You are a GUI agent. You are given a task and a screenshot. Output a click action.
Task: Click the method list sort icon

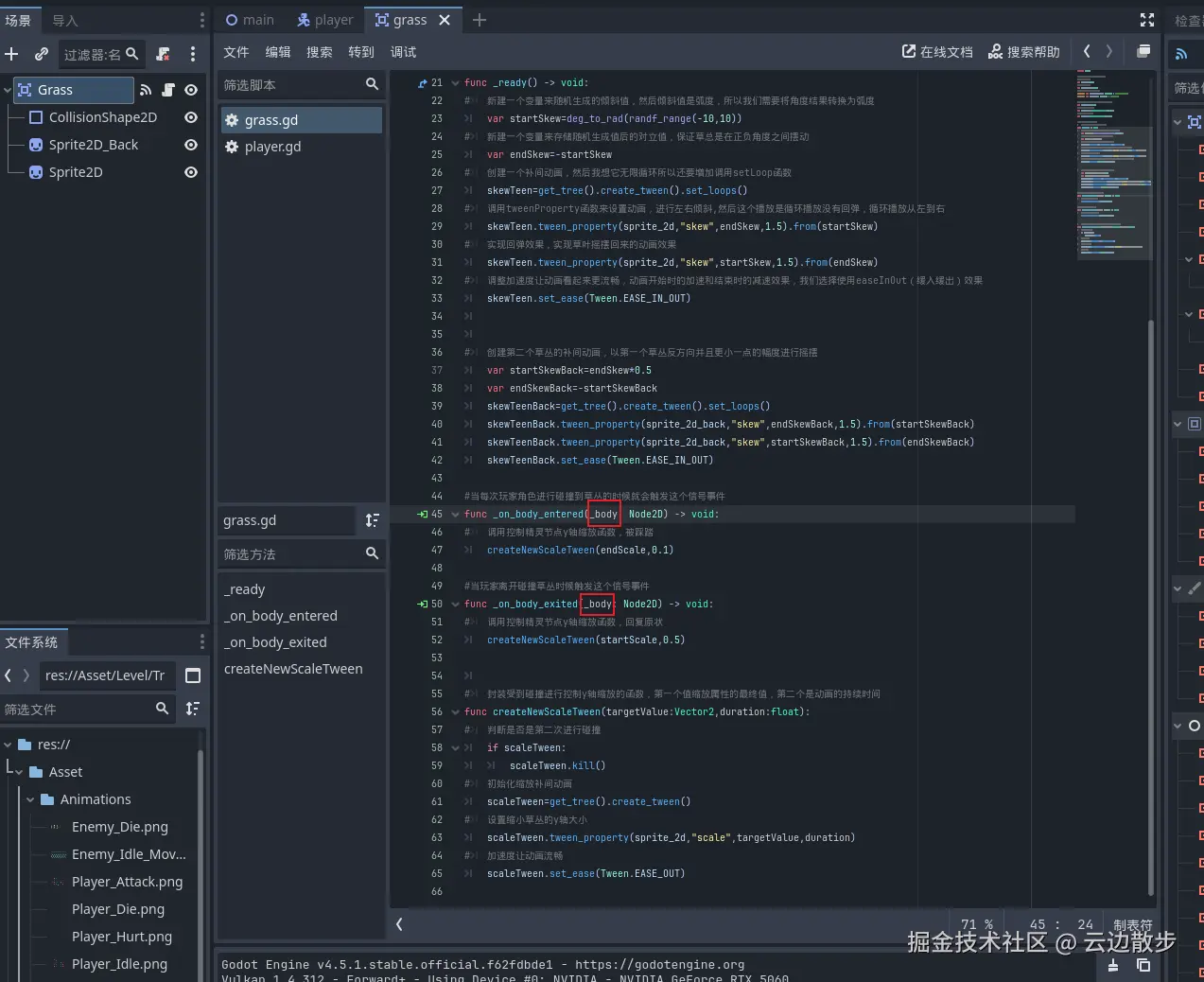[x=373, y=520]
